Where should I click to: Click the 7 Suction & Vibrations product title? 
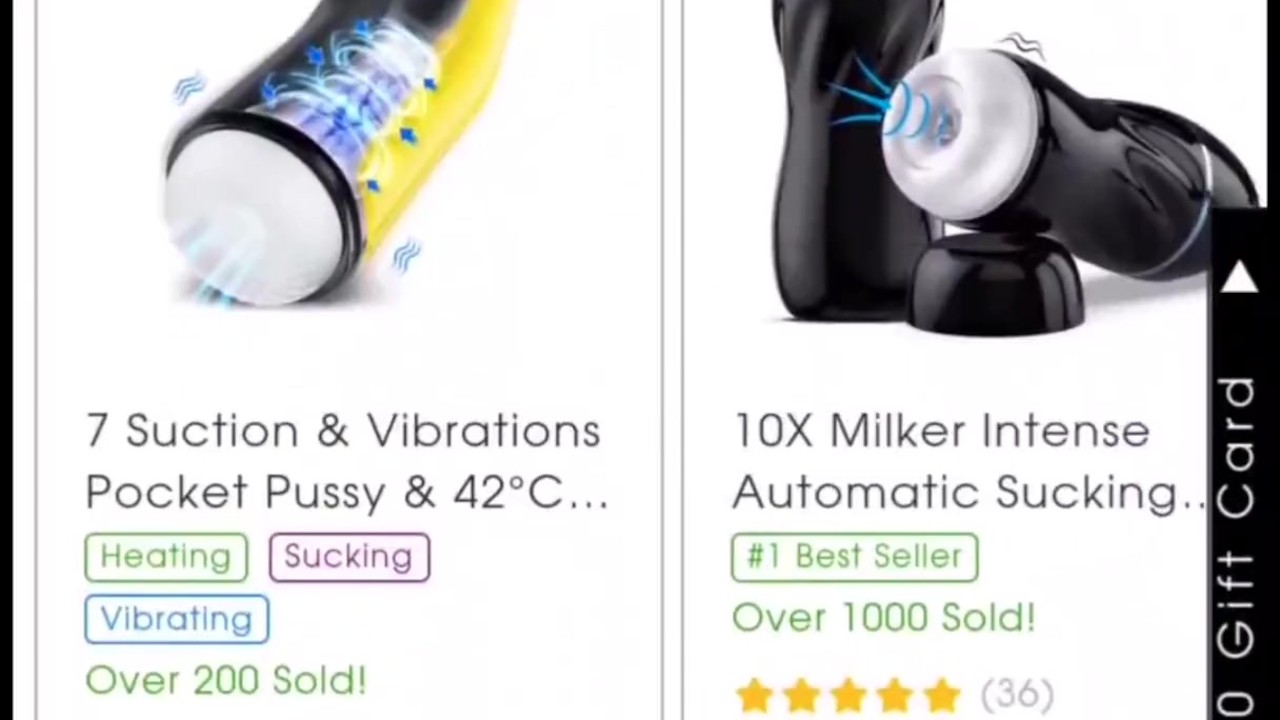347,461
